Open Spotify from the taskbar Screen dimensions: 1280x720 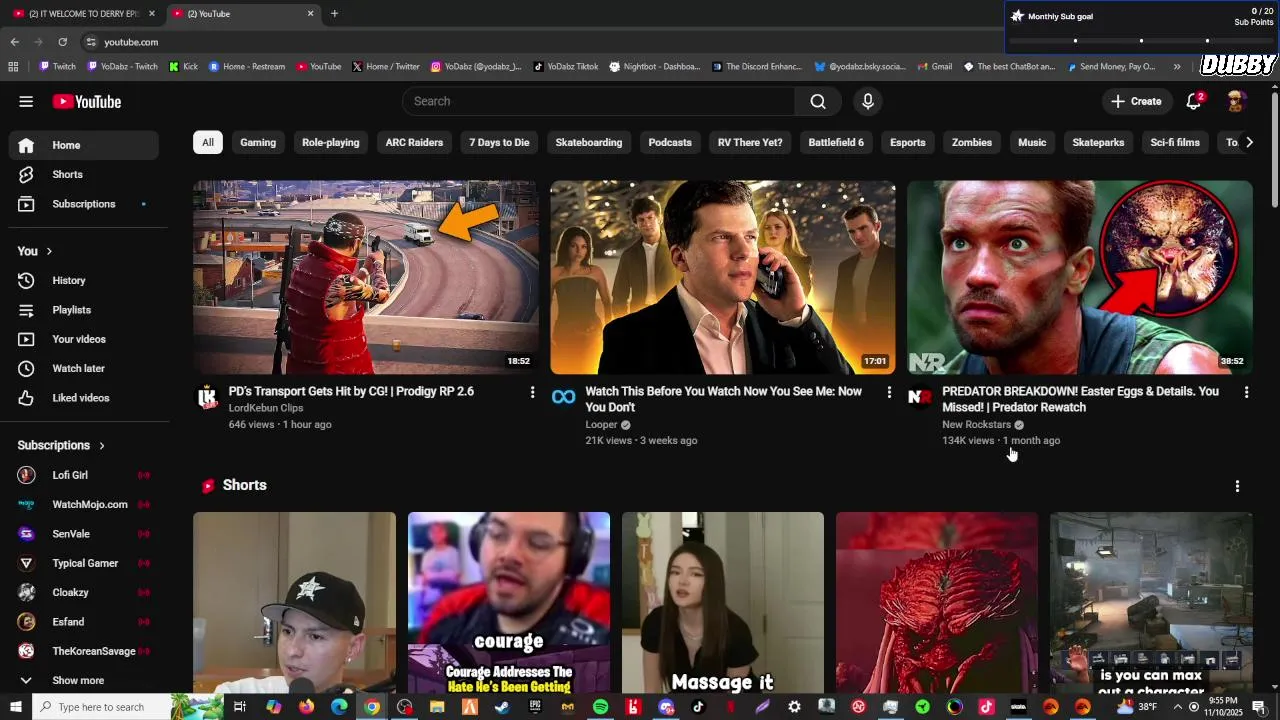(x=600, y=707)
